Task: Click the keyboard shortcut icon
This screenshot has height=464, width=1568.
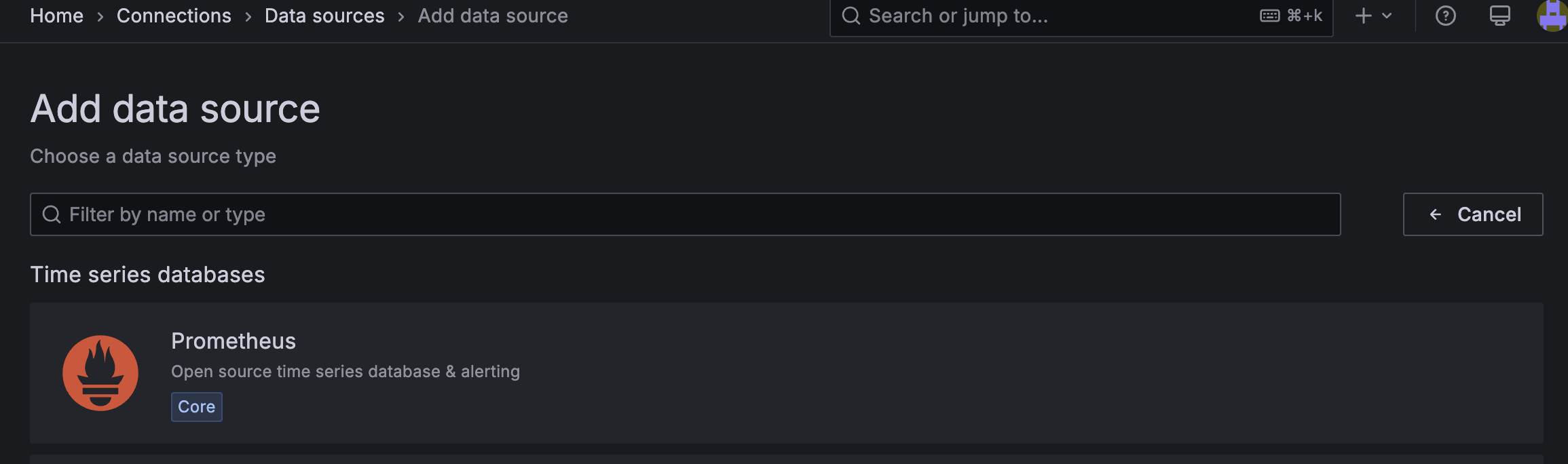Action: [1269, 16]
